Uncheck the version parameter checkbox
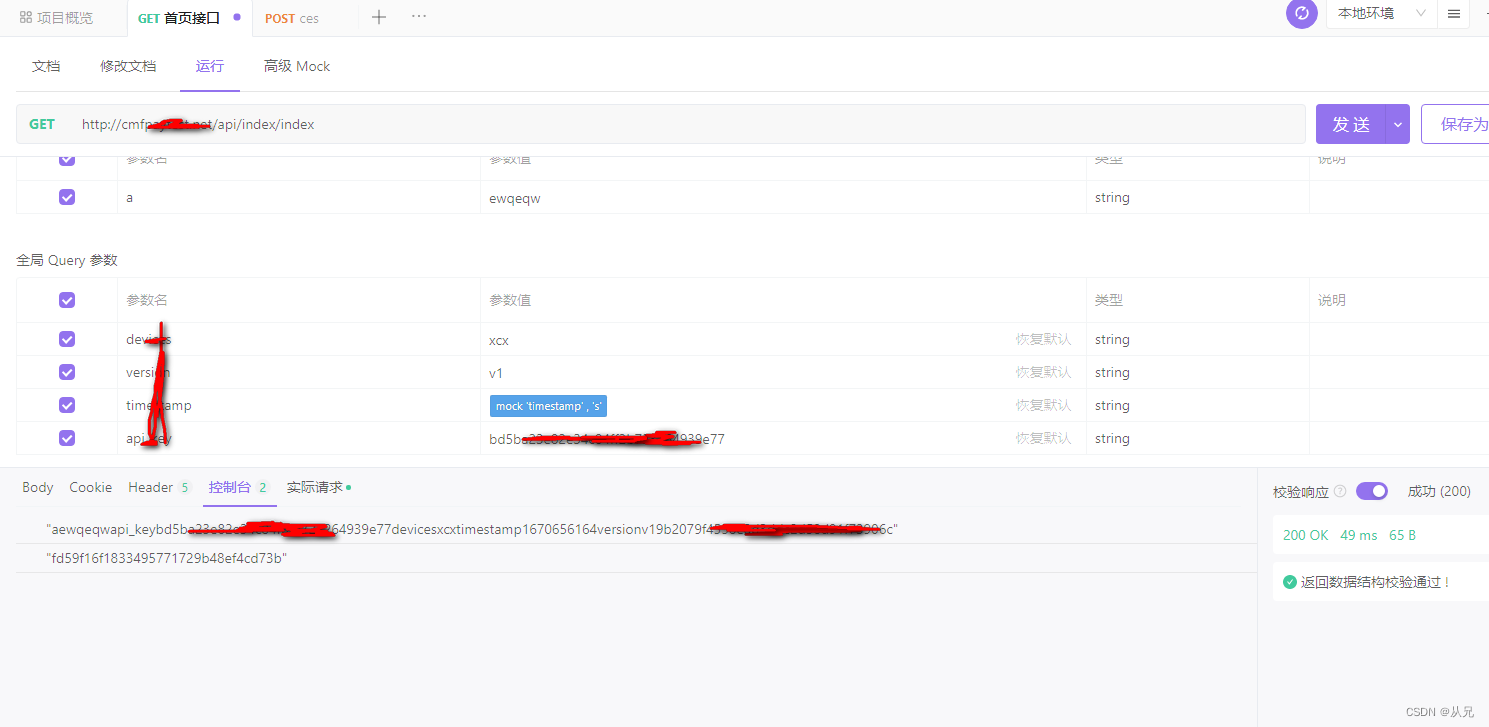 click(67, 372)
